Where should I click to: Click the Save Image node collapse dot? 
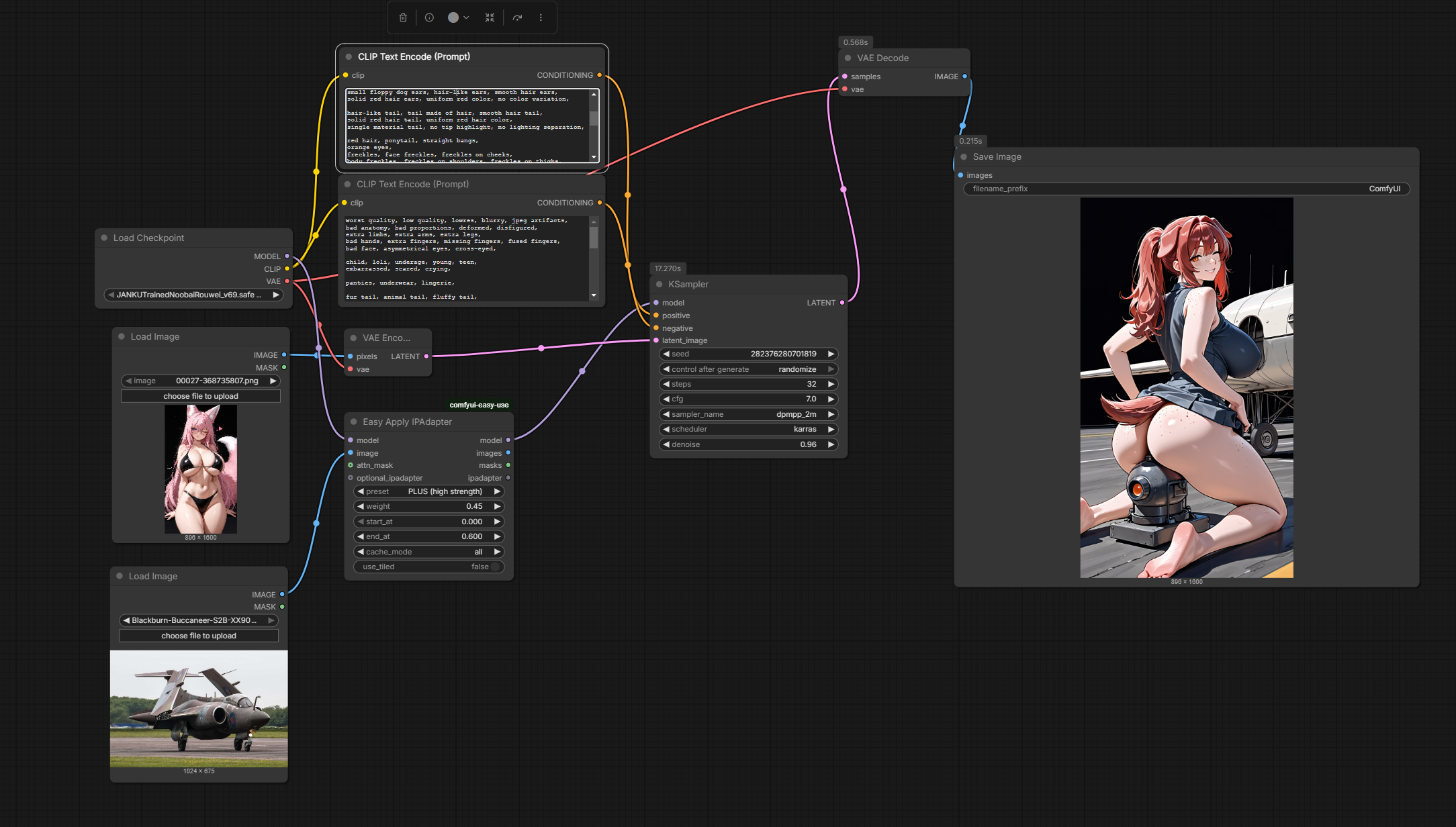[964, 156]
